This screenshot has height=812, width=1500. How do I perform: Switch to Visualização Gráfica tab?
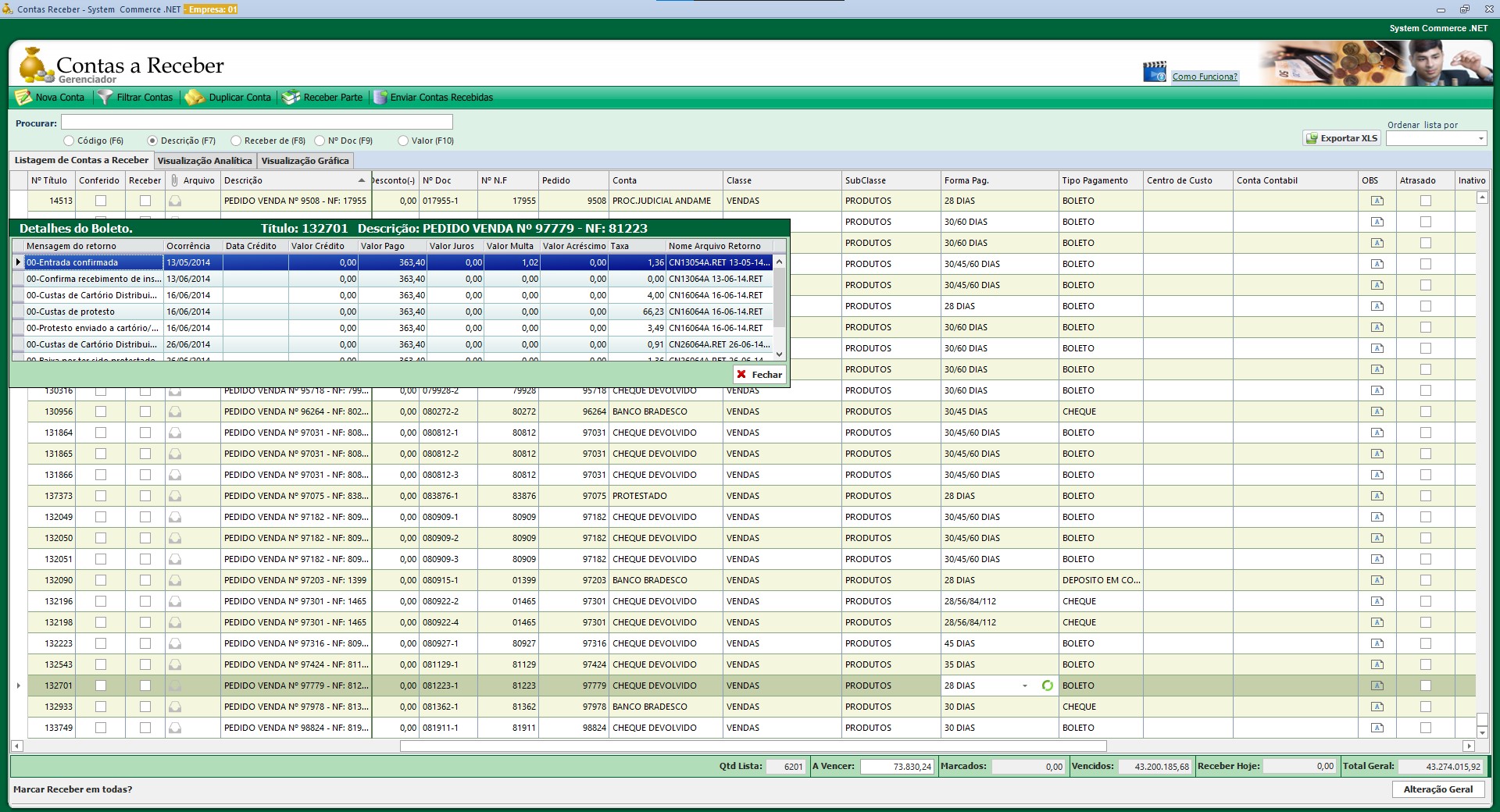[305, 161]
